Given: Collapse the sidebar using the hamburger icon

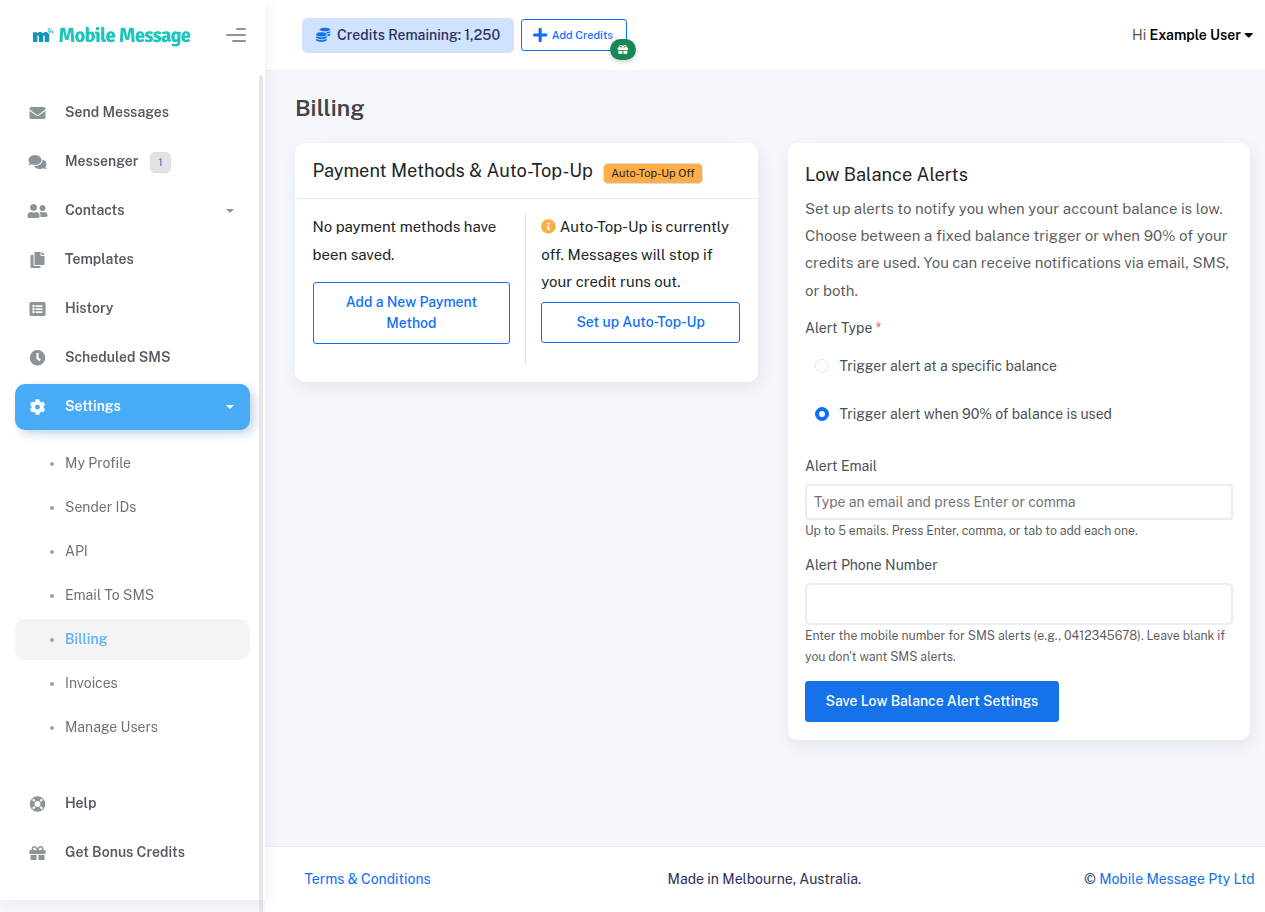Looking at the screenshot, I should [236, 36].
